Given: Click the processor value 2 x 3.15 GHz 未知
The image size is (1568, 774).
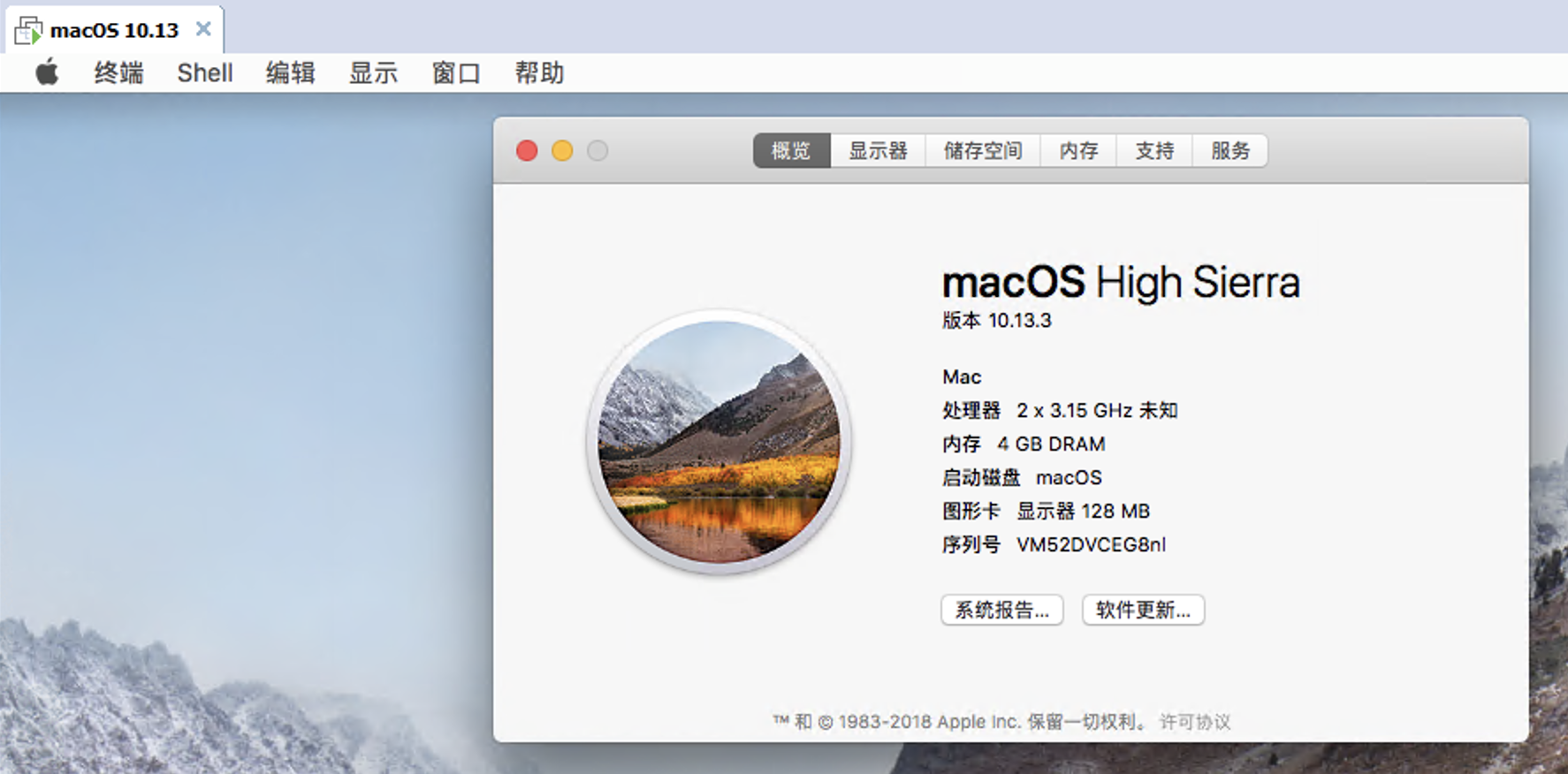Looking at the screenshot, I should click(x=1097, y=410).
